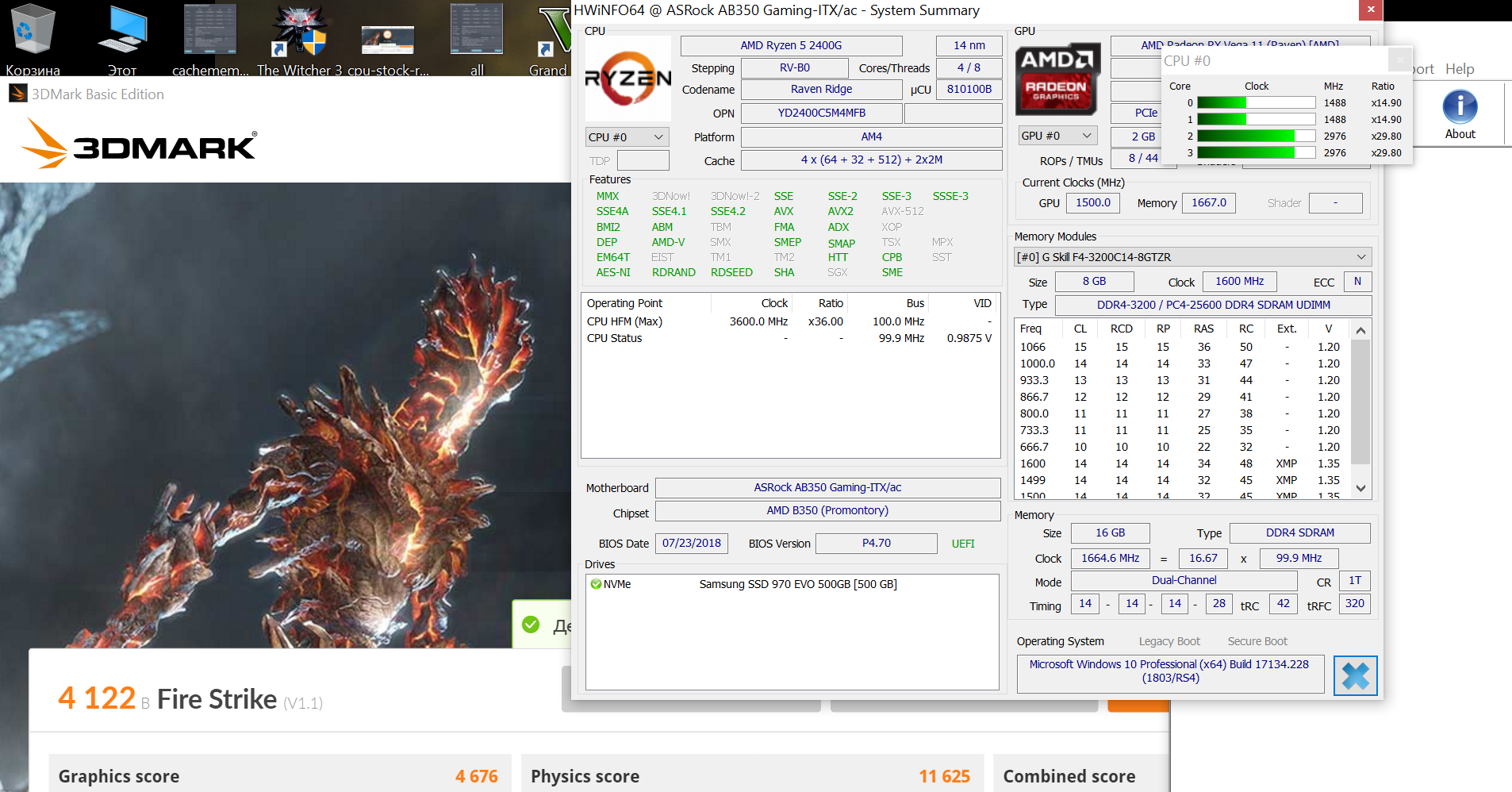Select the 1499 XMP timings row
Image resolution: width=1512 pixels, height=792 pixels.
coord(1184,480)
